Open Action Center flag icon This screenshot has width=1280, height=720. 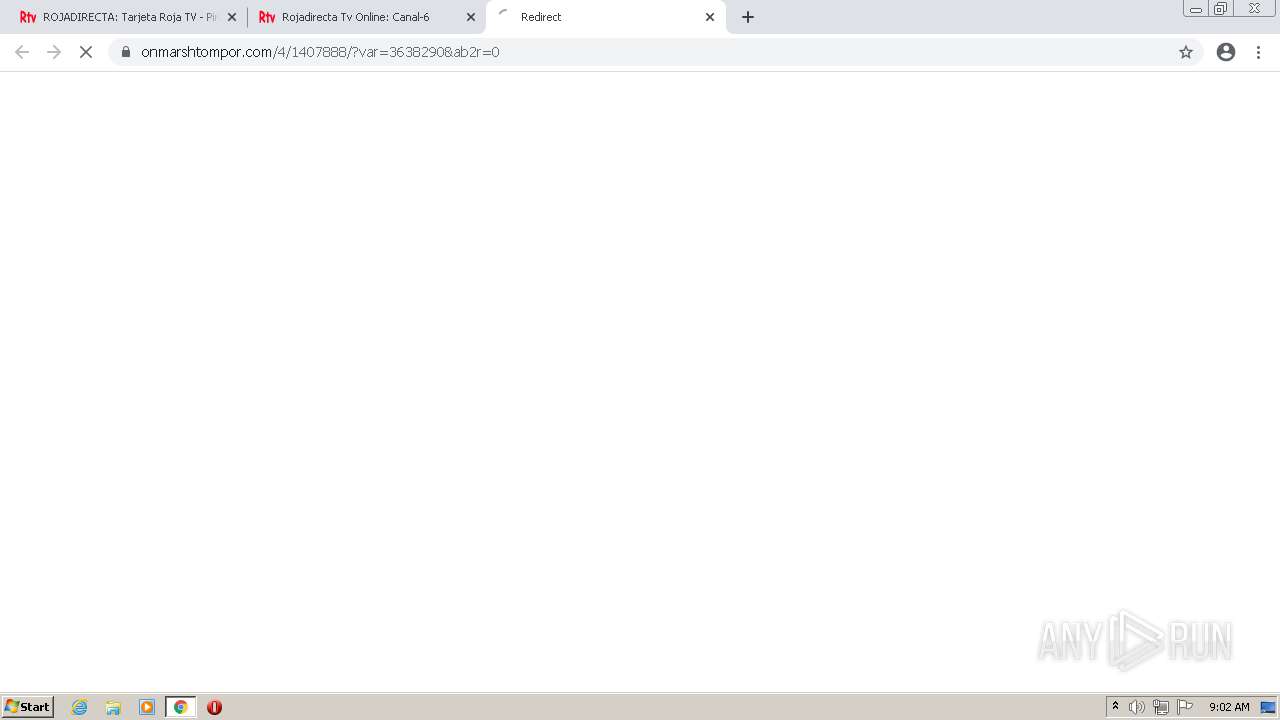coord(1185,707)
